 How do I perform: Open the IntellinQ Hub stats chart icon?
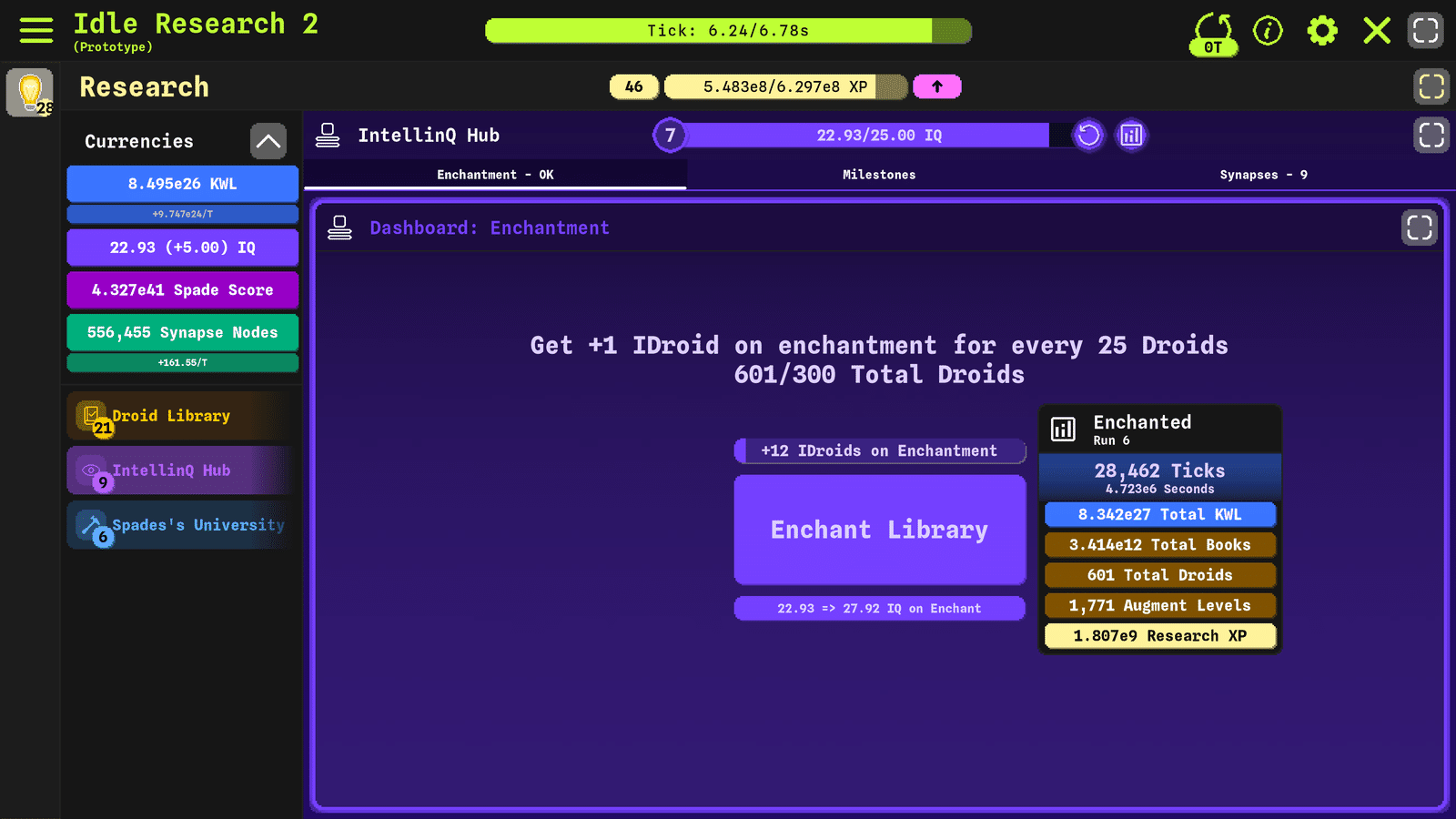coord(1131,136)
